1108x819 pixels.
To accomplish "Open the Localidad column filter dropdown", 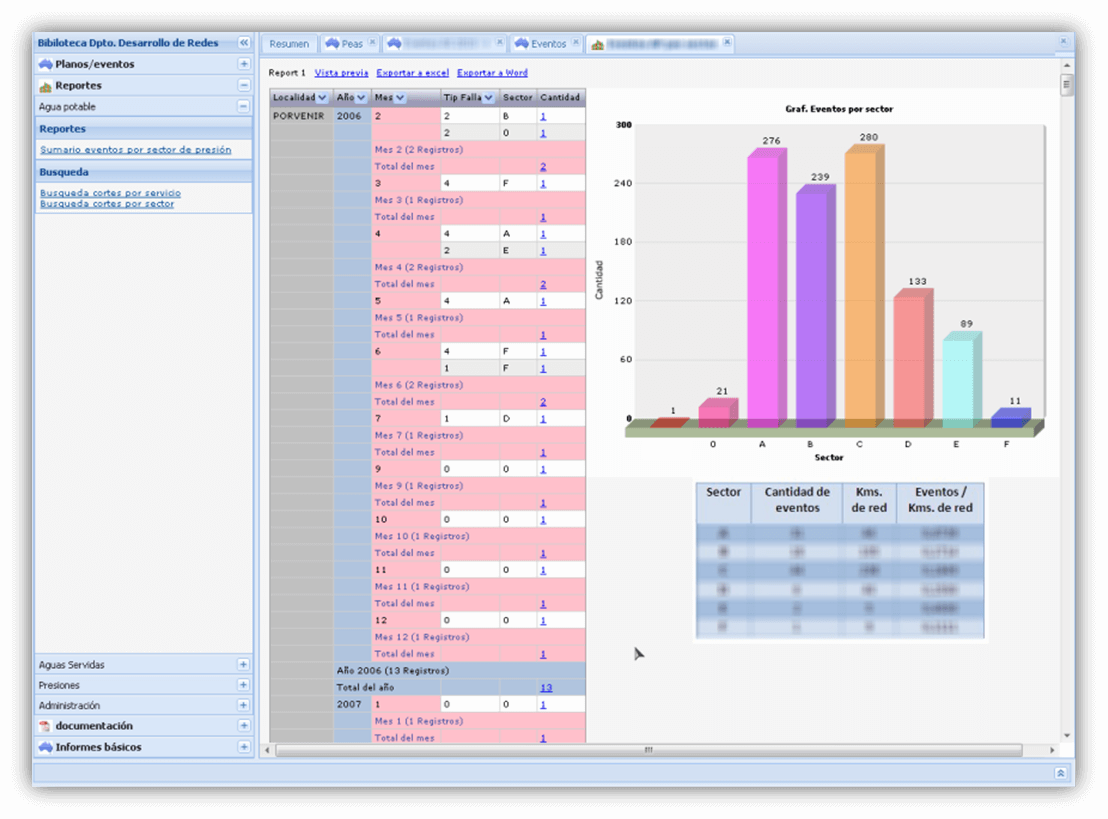I will coord(322,98).
